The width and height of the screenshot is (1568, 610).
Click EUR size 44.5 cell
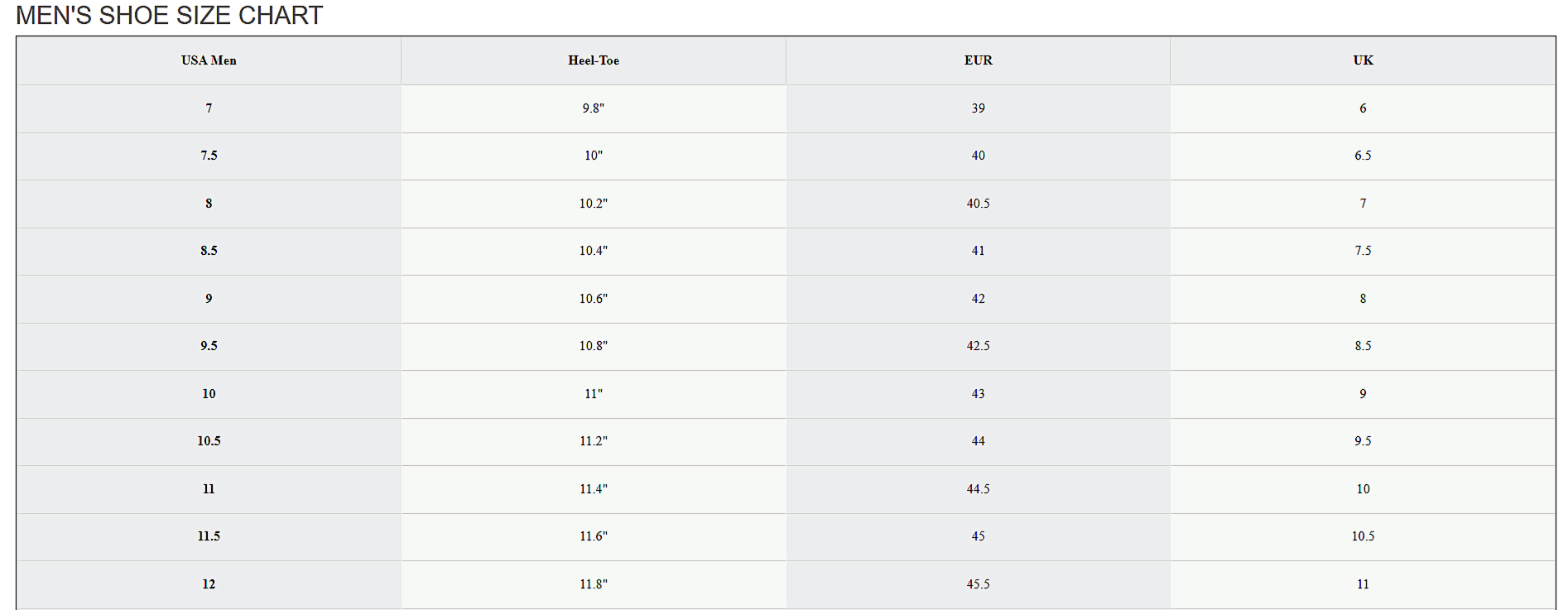point(978,489)
